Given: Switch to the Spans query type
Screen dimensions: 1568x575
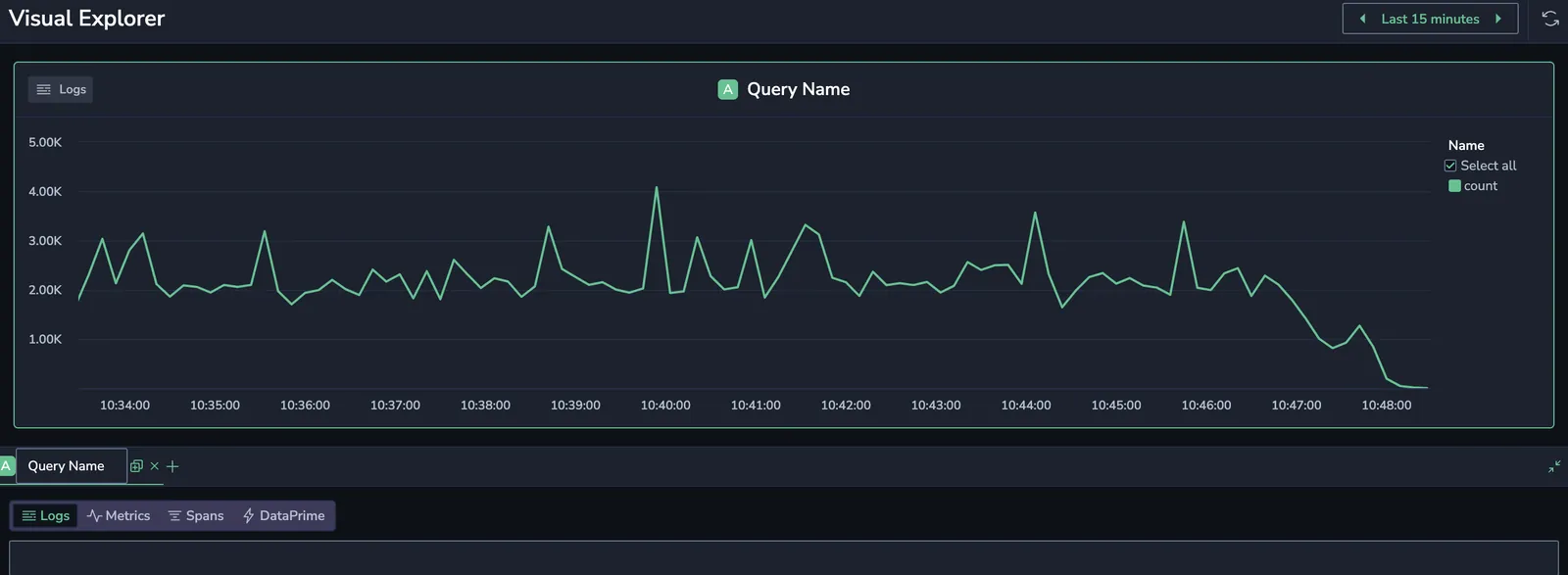Looking at the screenshot, I should (196, 515).
